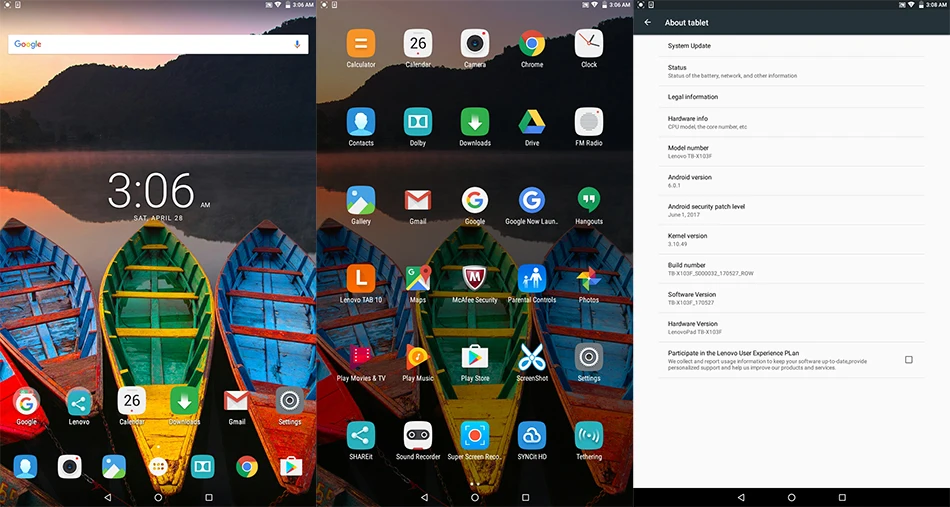The height and width of the screenshot is (507, 950).
Task: Open Maps app
Action: tap(417, 279)
